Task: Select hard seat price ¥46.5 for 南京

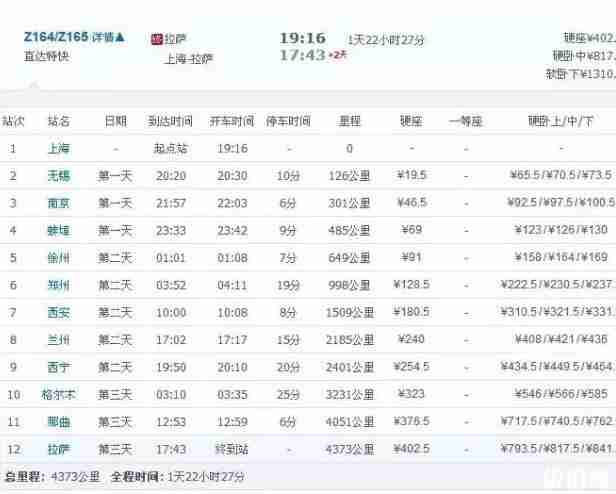Action: click(x=412, y=203)
